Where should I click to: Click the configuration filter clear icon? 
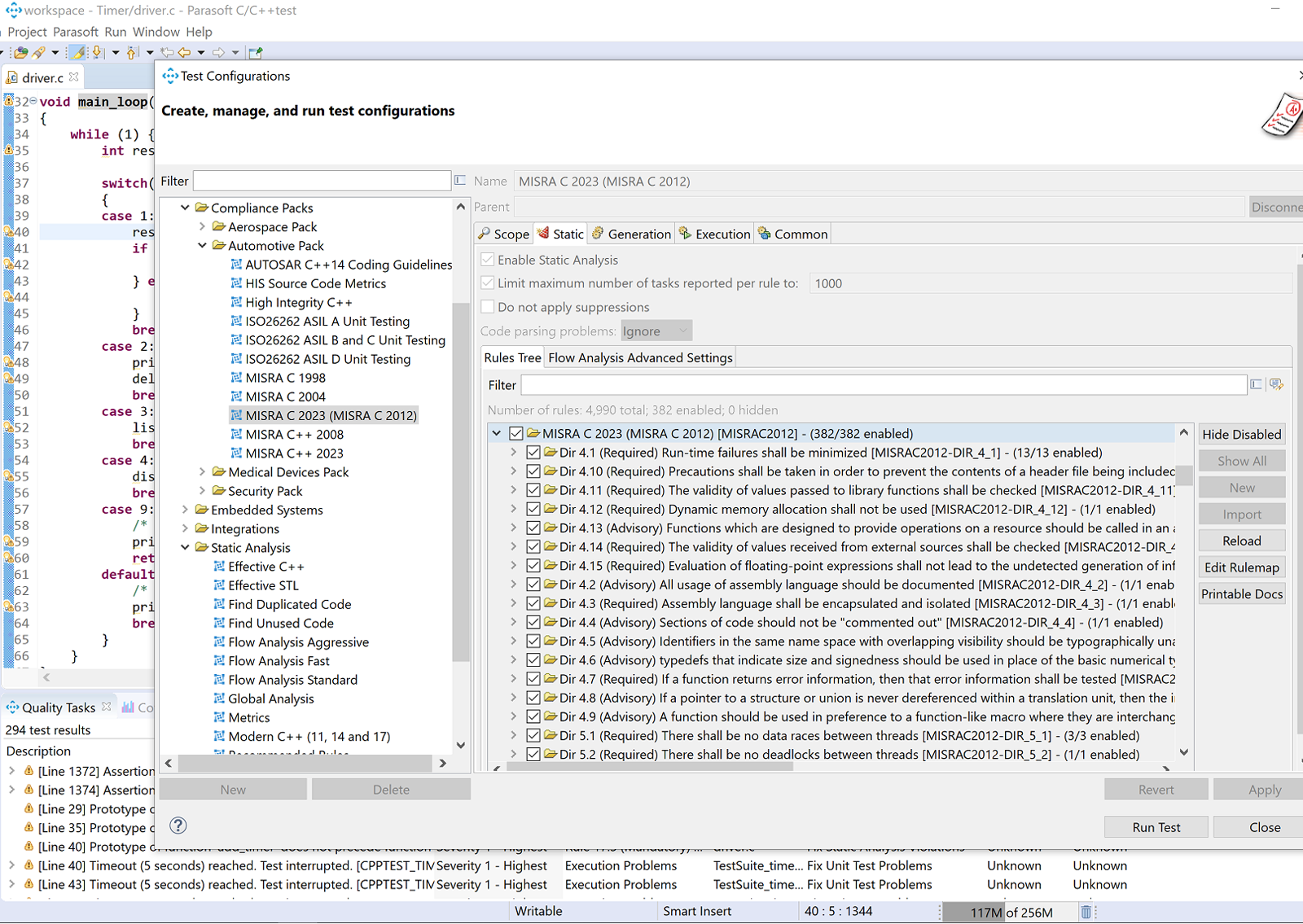click(460, 180)
